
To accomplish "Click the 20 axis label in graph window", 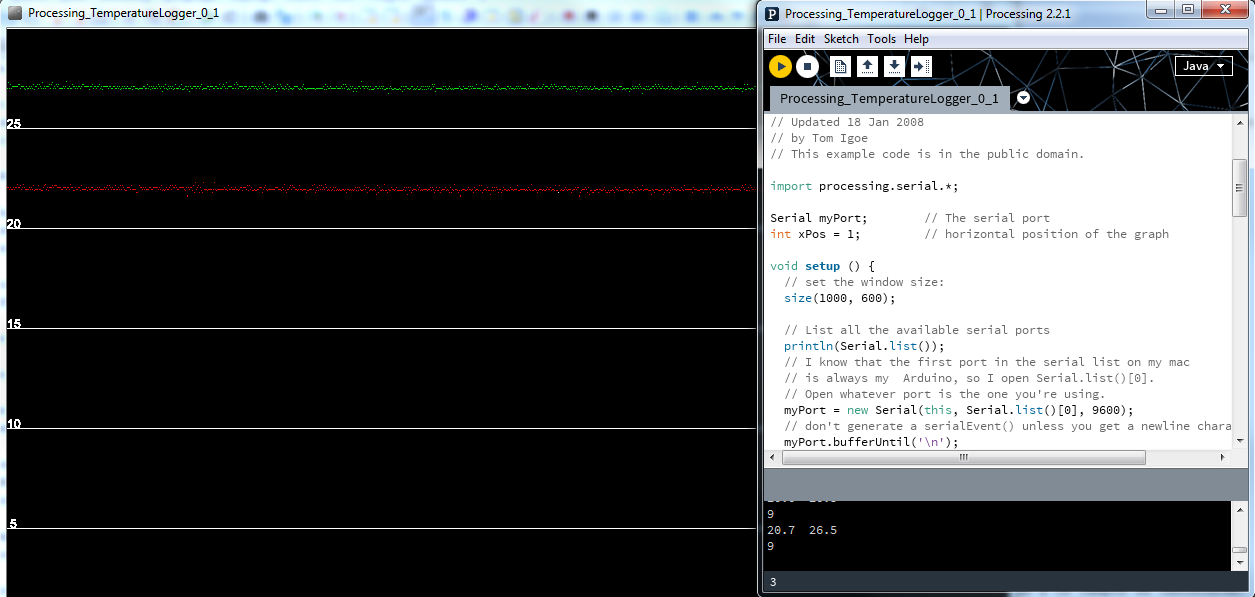I will [14, 224].
